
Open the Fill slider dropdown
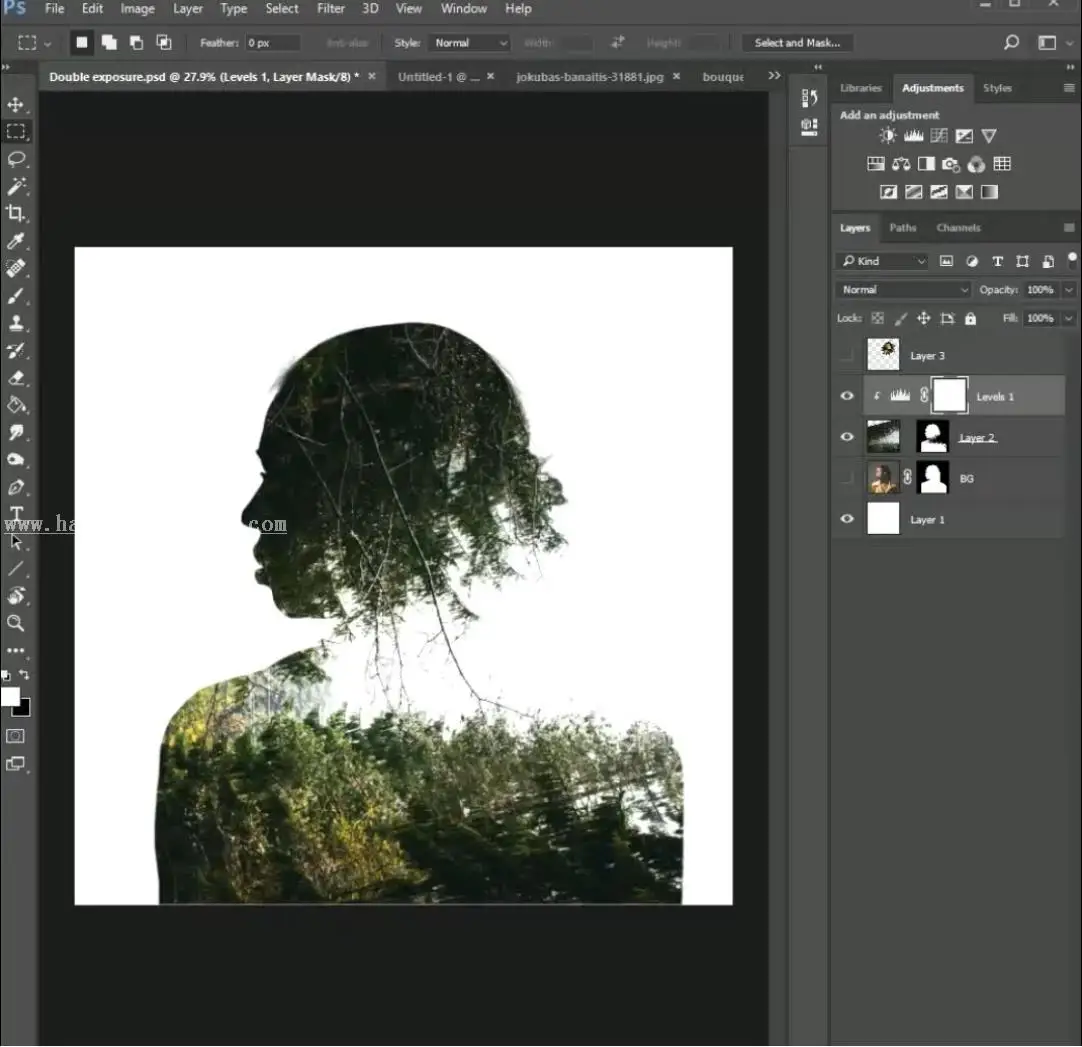[x=1068, y=318]
